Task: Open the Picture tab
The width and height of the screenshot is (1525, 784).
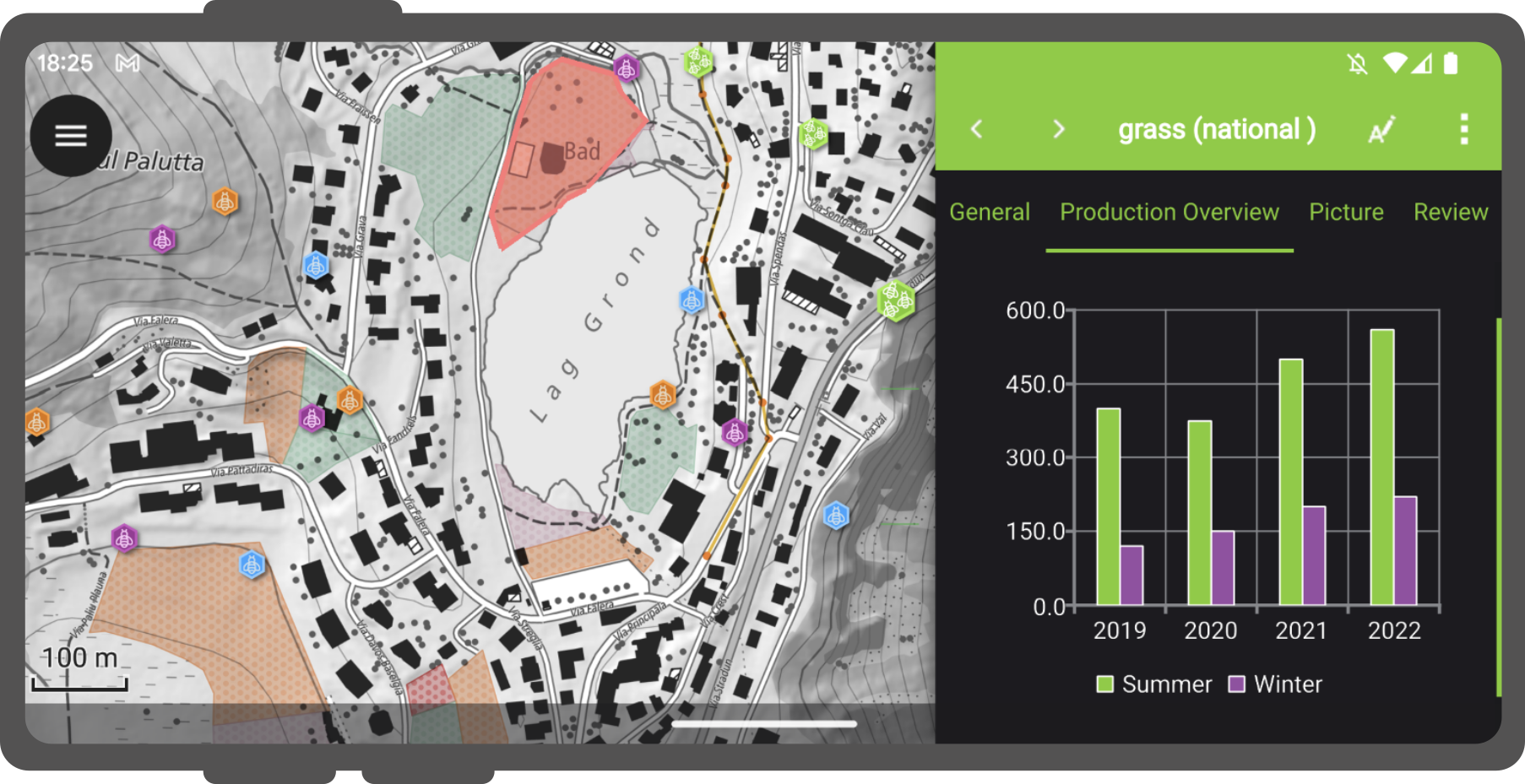Action: 1346,212
